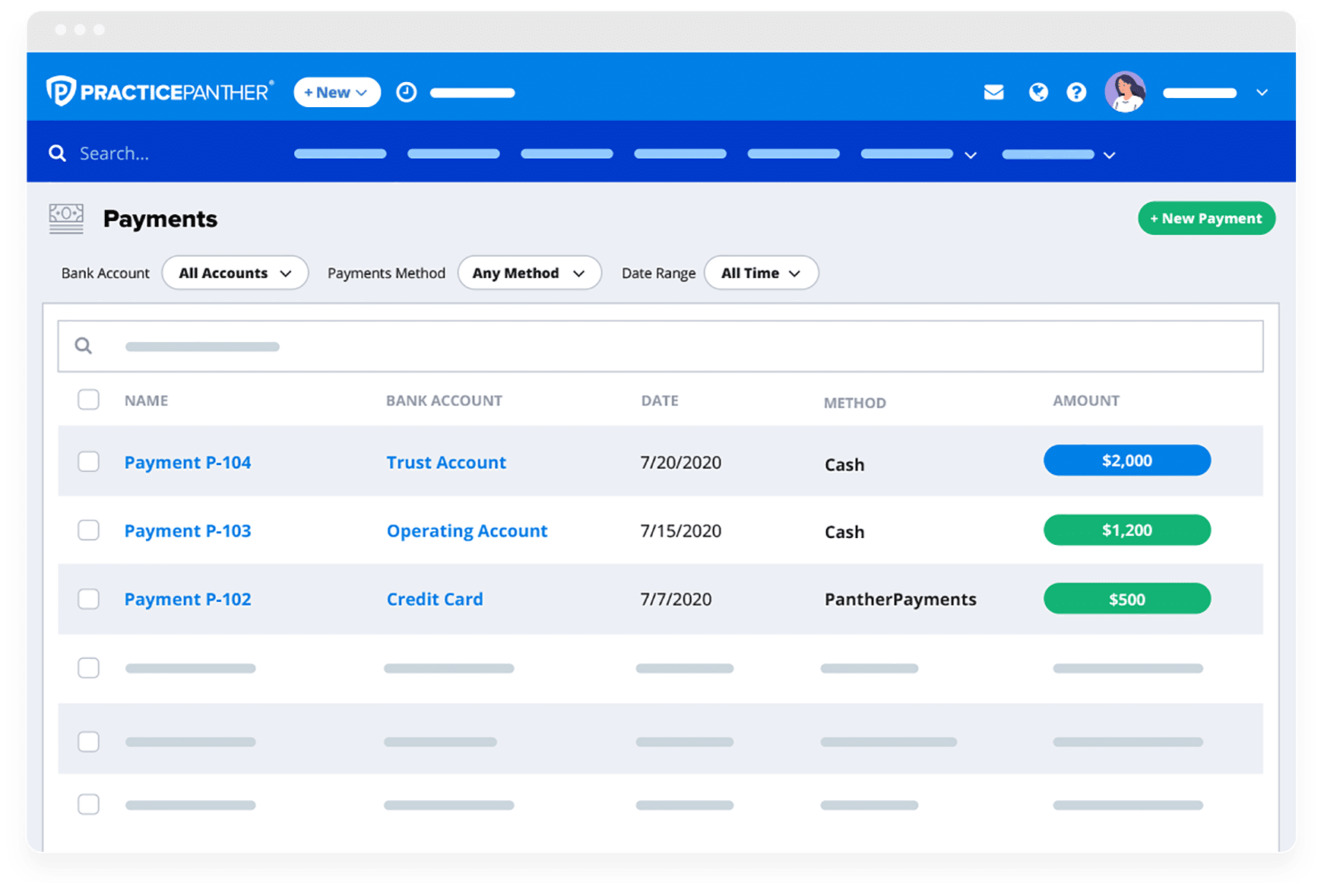Image resolution: width=1324 pixels, height=896 pixels.
Task: Click the + New Payment button
Action: tap(1205, 218)
